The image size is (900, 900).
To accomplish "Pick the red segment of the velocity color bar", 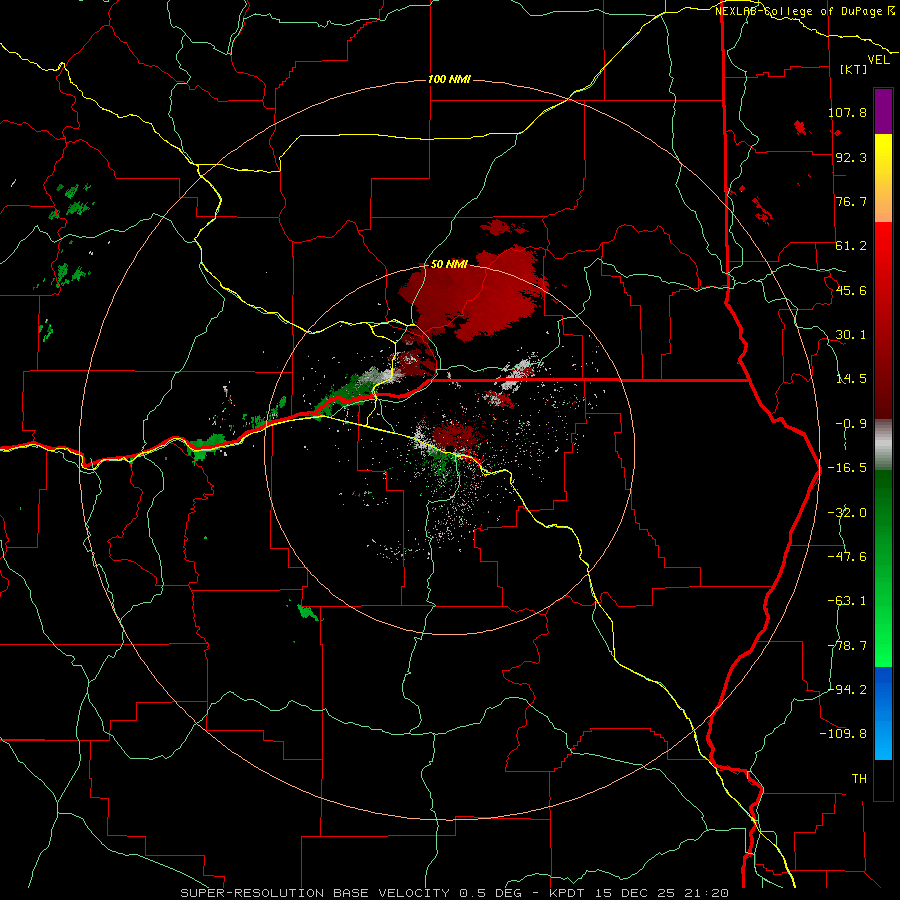I will coord(883,320).
